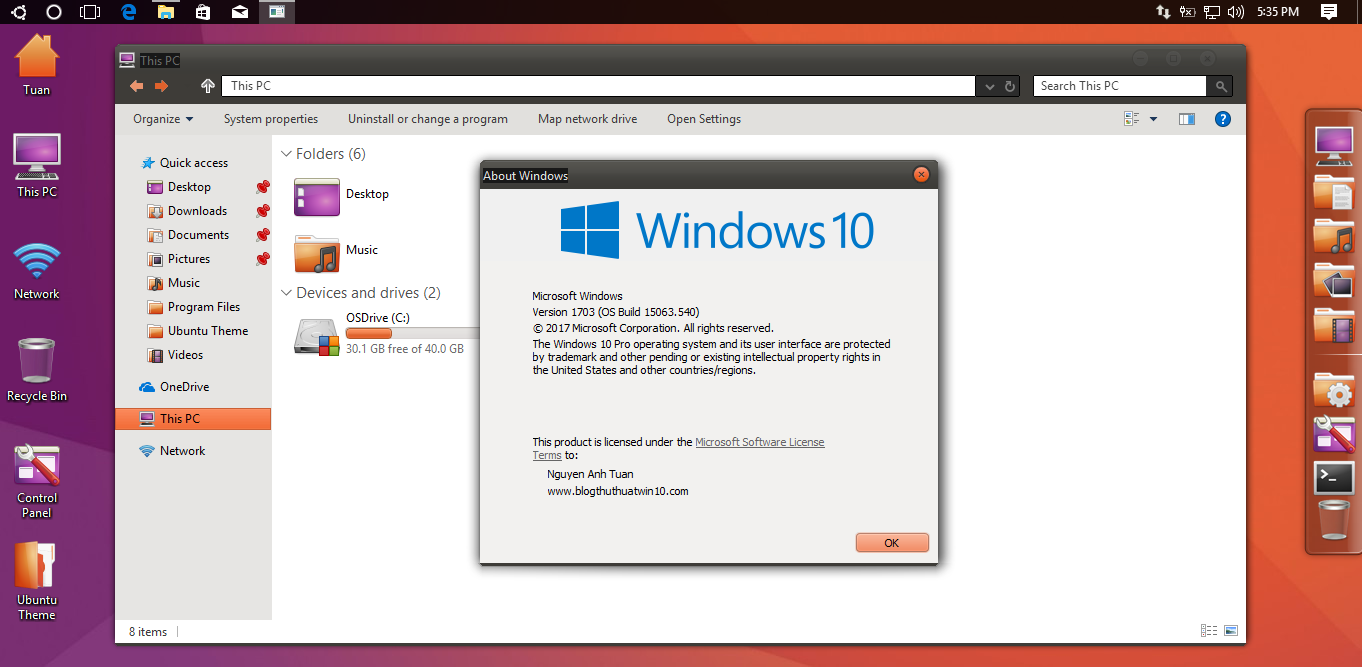The image size is (1362, 667).
Task: Open the Mail app from the taskbar
Action: pyautogui.click(x=240, y=11)
